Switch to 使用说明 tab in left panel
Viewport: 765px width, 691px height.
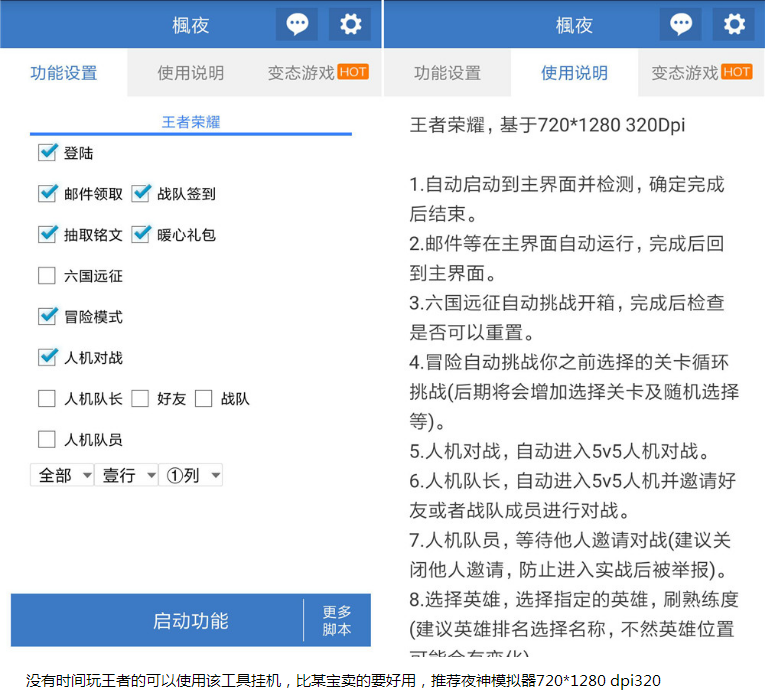tap(191, 73)
